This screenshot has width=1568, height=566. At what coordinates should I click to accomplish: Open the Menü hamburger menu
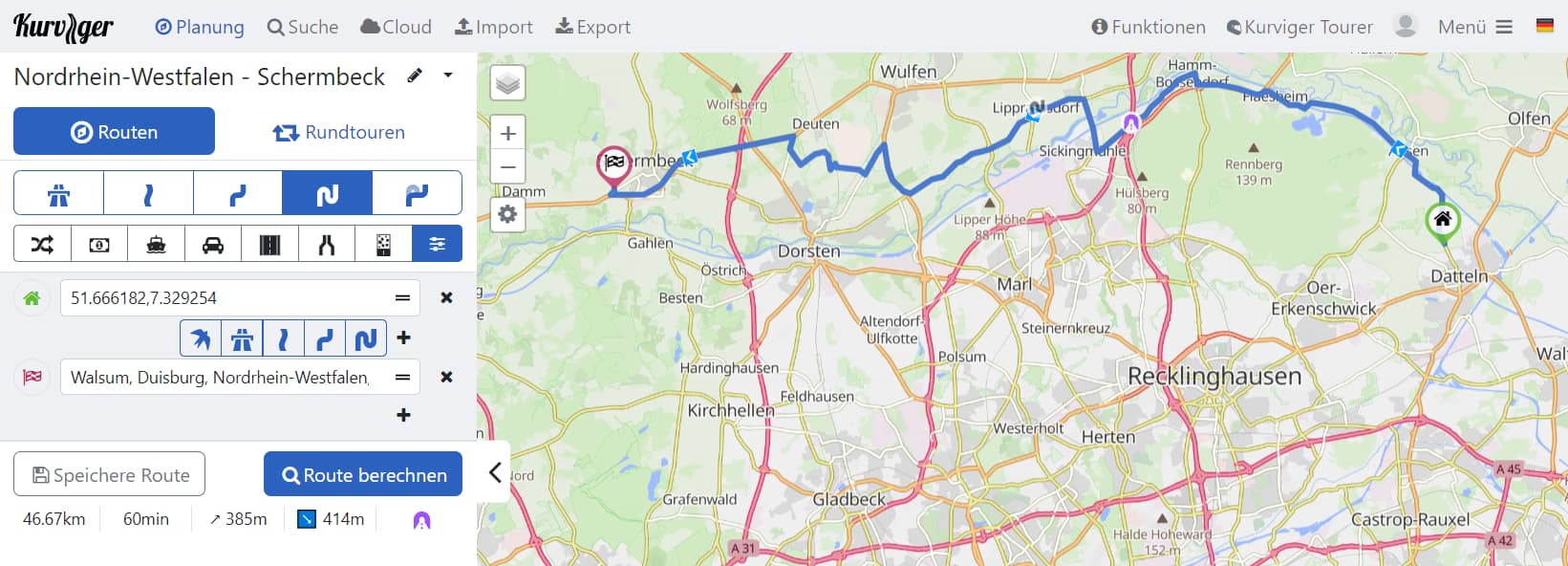coord(1475,27)
